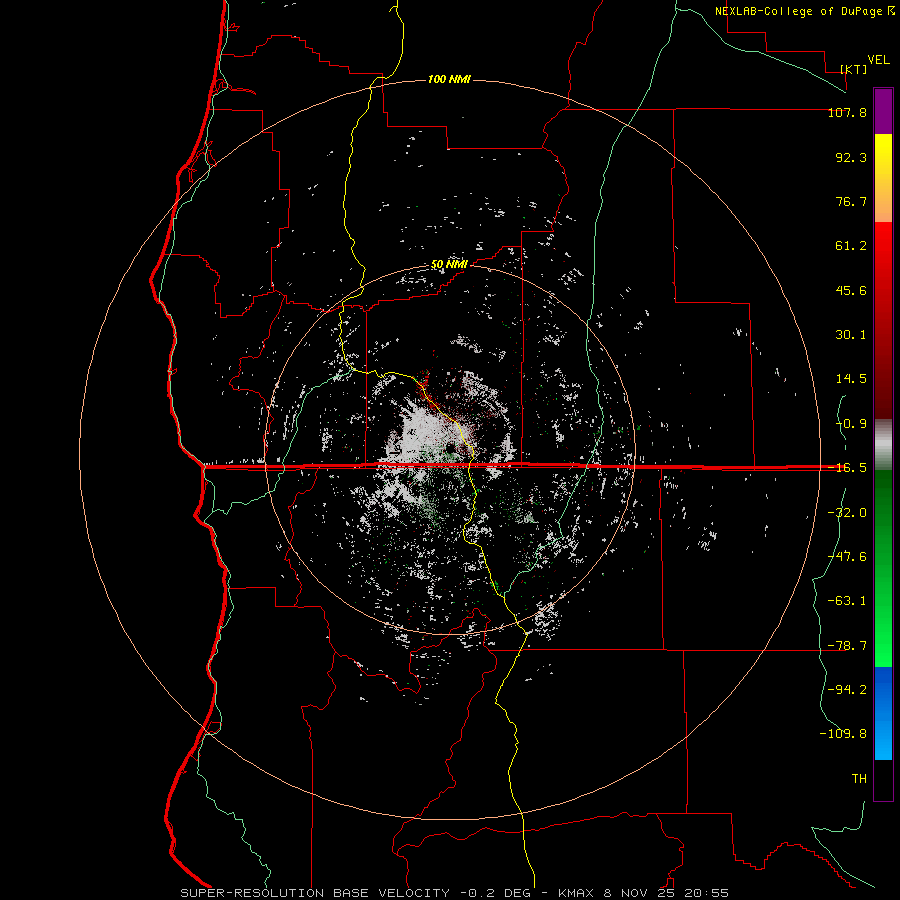Click the -78.7 velocity scale value
Image resolution: width=900 pixels, height=900 pixels.
pyautogui.click(x=847, y=646)
